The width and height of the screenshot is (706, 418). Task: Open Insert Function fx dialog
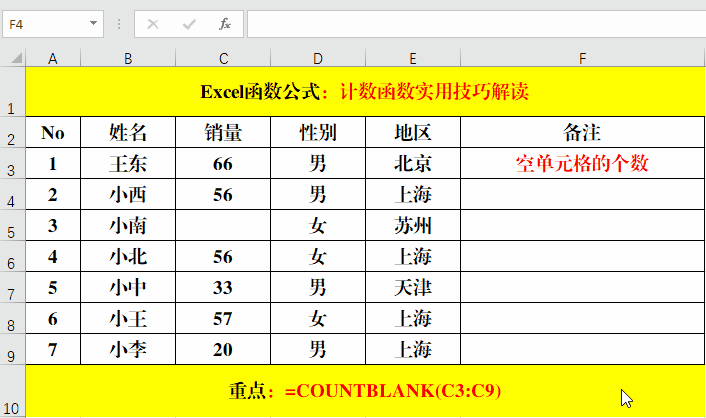coord(225,24)
